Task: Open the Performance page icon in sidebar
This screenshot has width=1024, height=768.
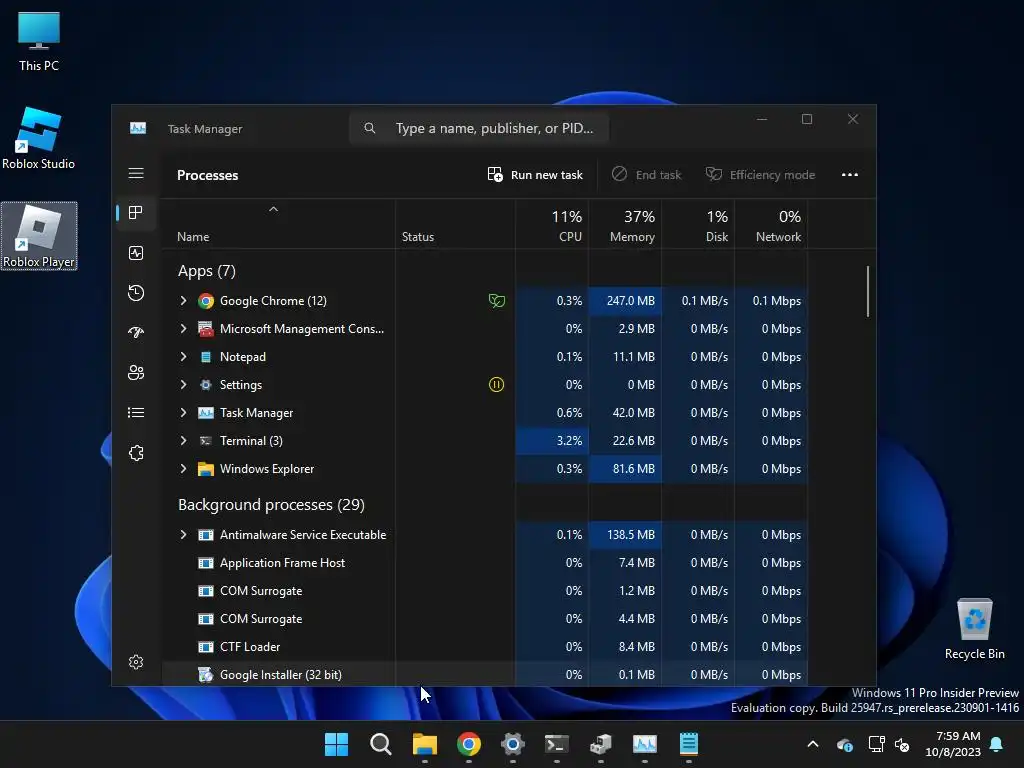Action: point(136,253)
